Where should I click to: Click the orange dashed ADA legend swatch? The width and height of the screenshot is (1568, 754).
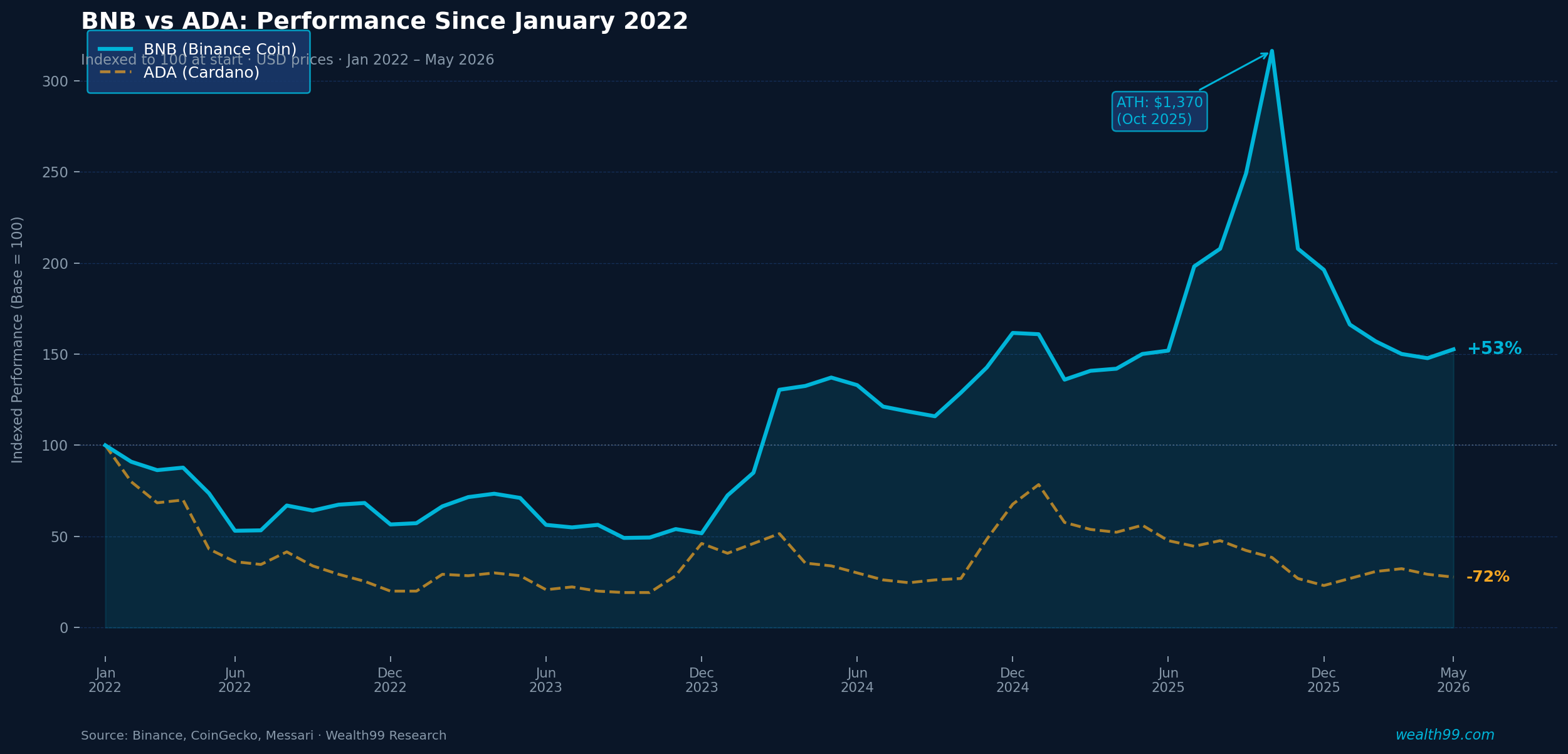pos(115,72)
